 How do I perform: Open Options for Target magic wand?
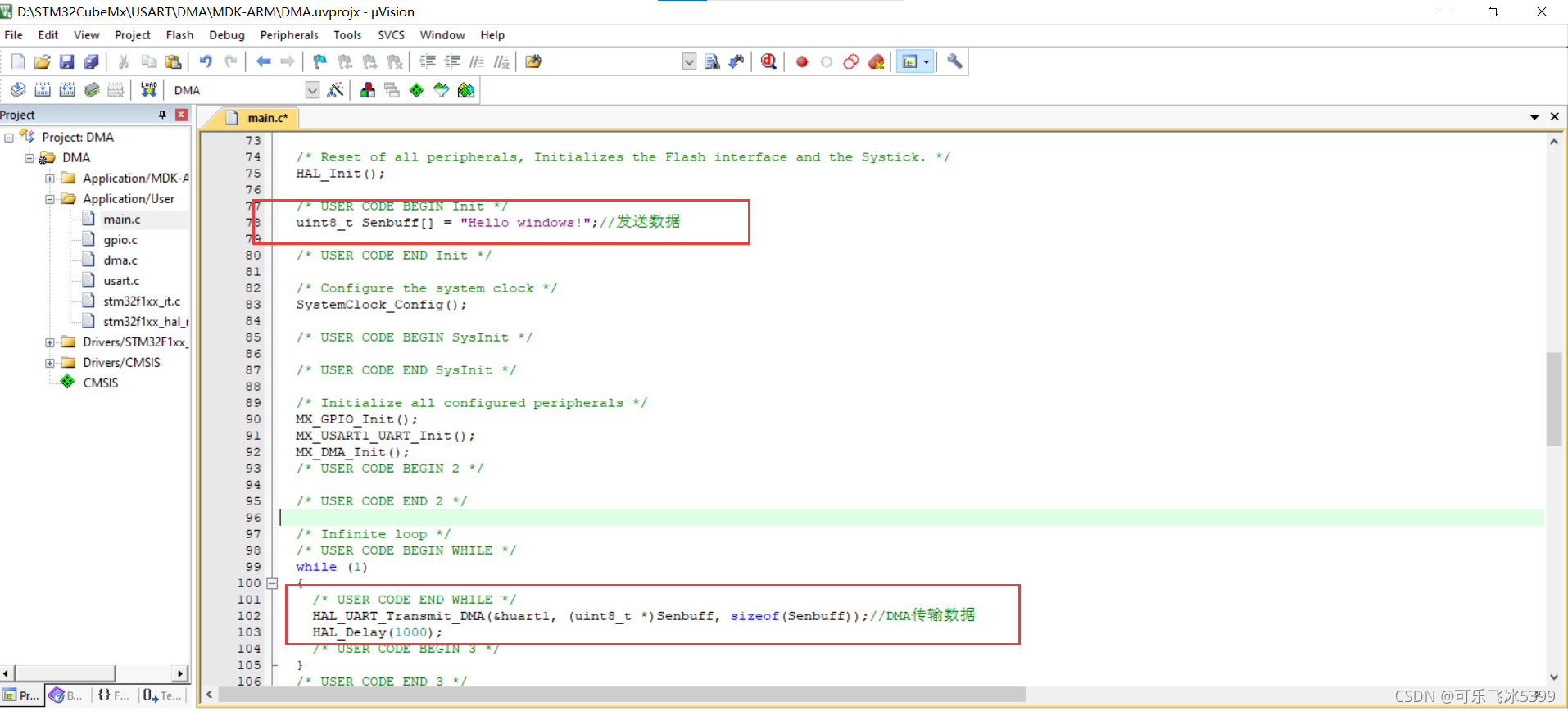pyautogui.click(x=335, y=90)
